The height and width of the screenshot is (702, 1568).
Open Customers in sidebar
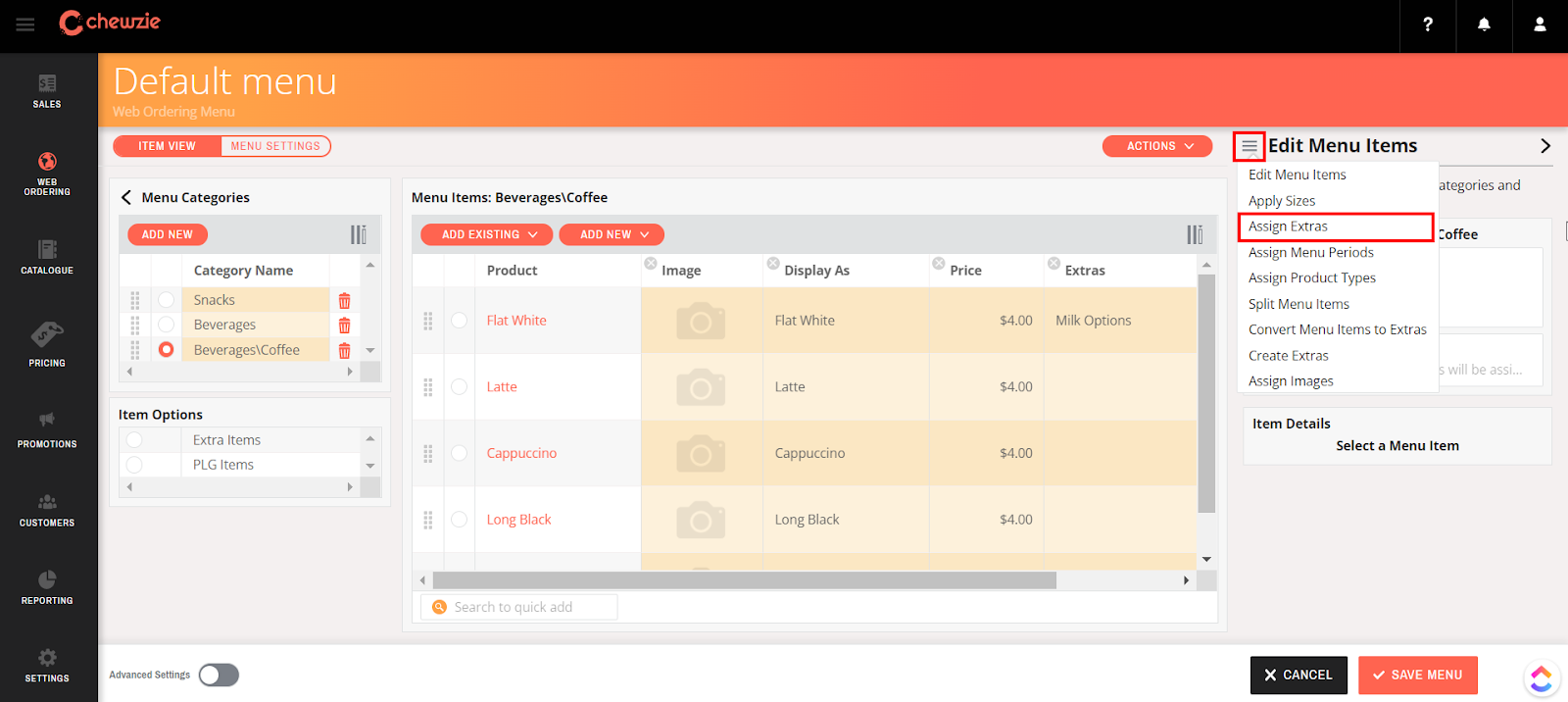coord(47,511)
